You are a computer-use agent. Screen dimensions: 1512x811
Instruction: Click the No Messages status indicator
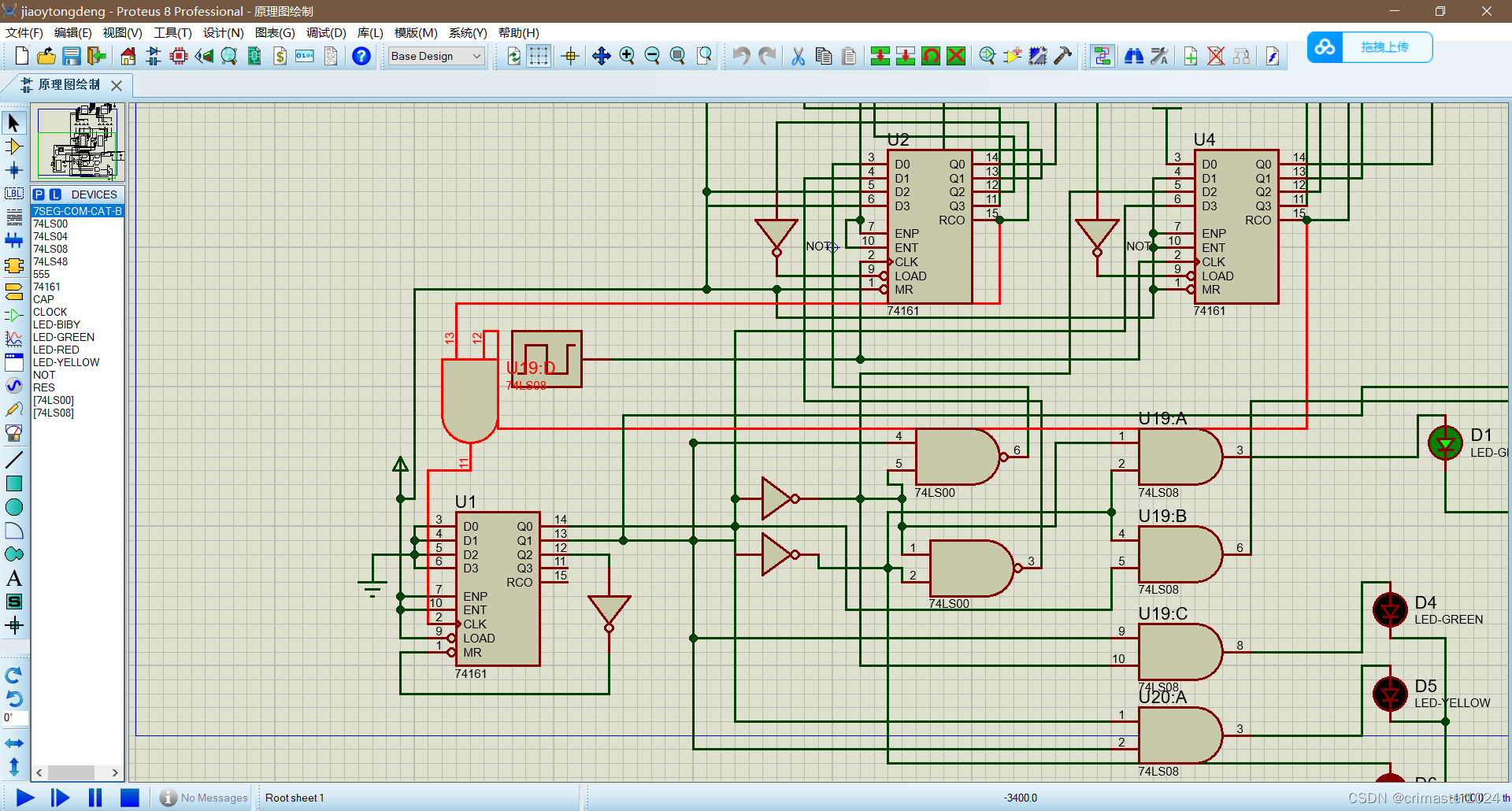(x=204, y=798)
